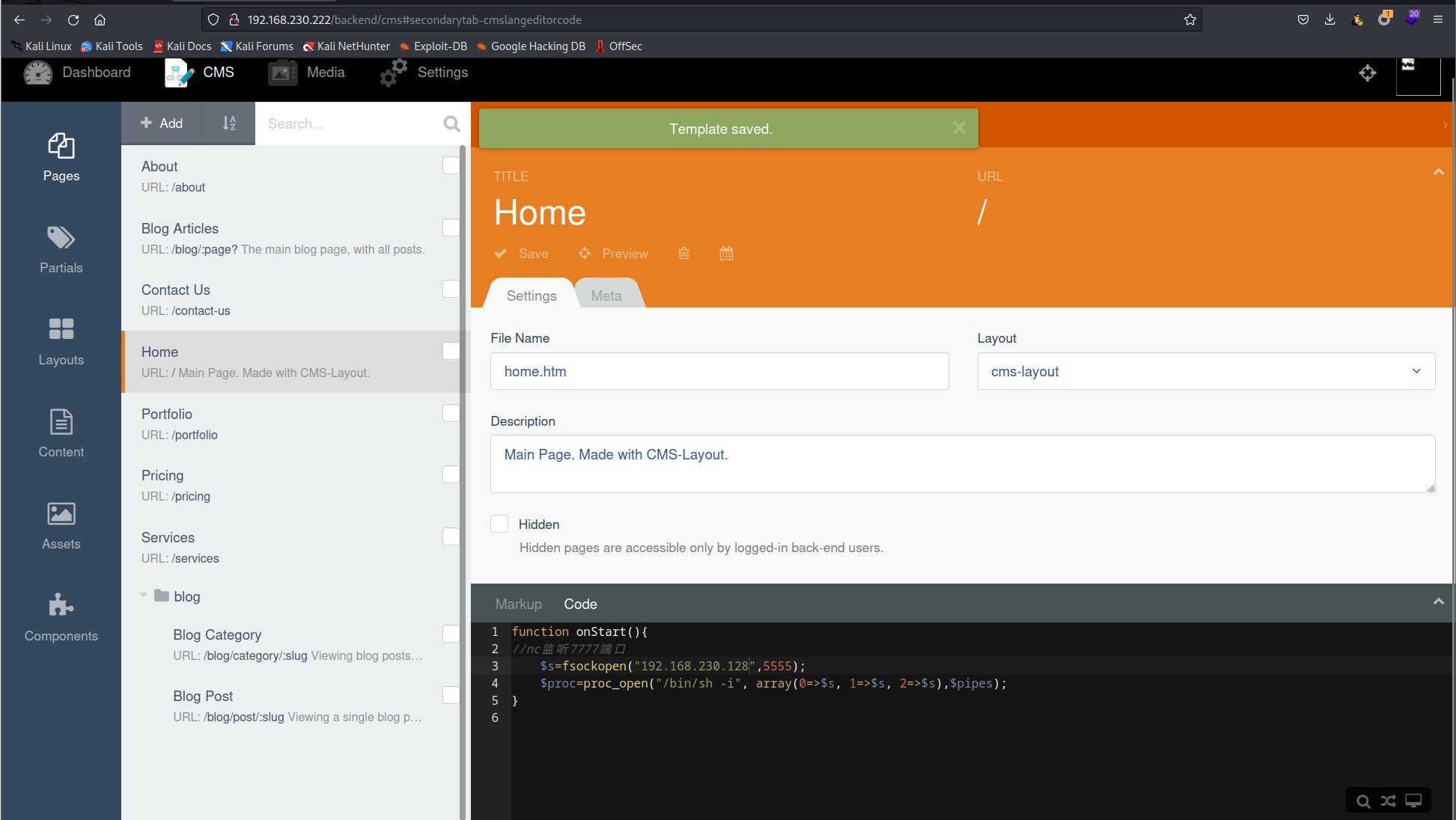The image size is (1456, 820).
Task: Click next-tab arrow in orange tab bar
Action: click(1445, 125)
